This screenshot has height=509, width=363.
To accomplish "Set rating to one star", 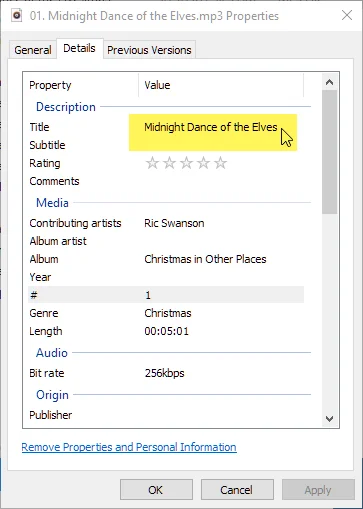I will tap(152, 163).
